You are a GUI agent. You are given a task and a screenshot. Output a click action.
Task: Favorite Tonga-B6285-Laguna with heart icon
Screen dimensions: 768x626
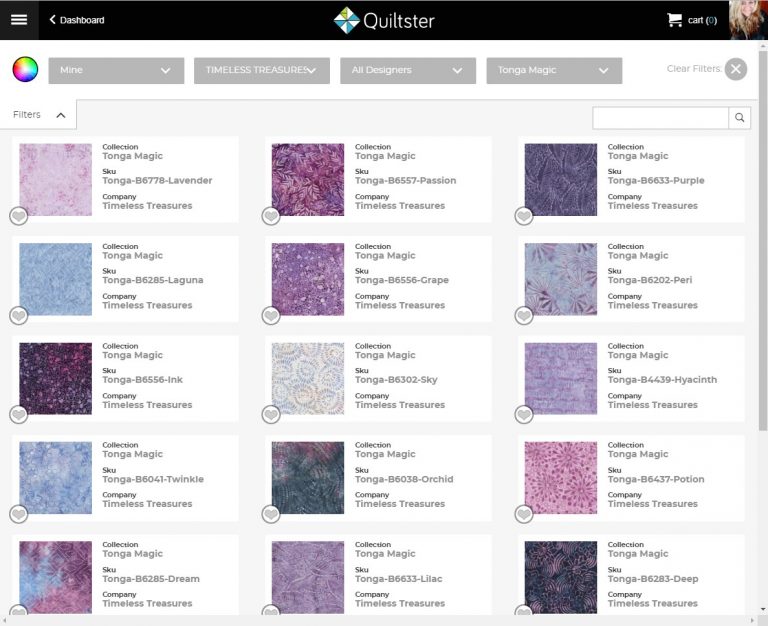19,315
